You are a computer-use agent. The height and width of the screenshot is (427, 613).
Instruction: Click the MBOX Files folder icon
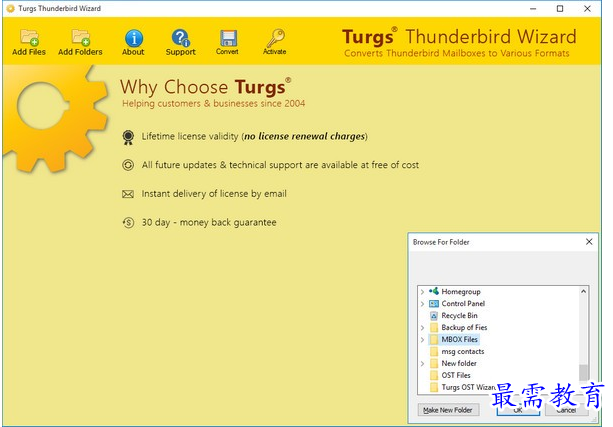click(434, 339)
